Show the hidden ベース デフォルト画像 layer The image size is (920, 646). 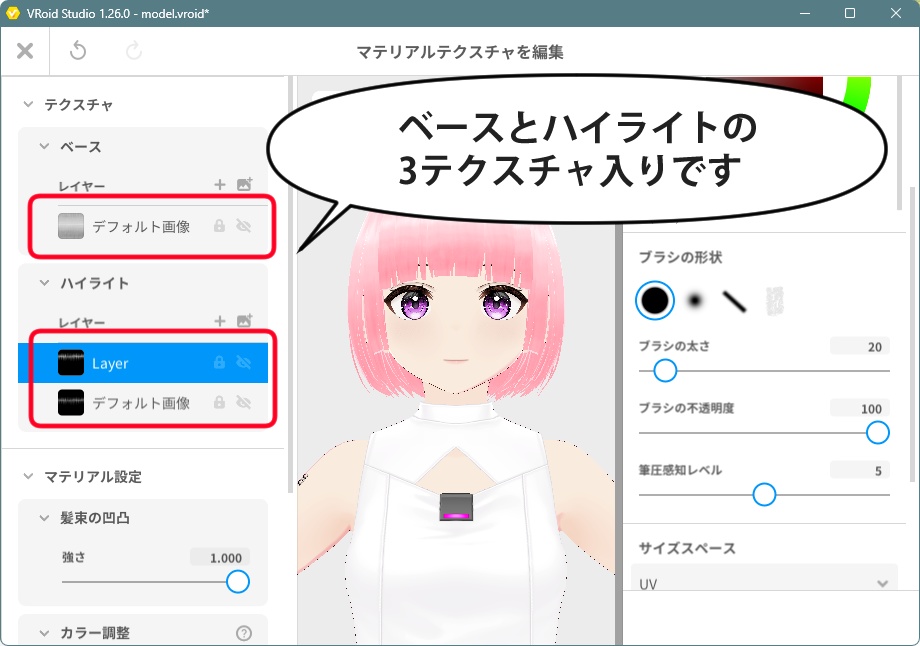[244, 226]
